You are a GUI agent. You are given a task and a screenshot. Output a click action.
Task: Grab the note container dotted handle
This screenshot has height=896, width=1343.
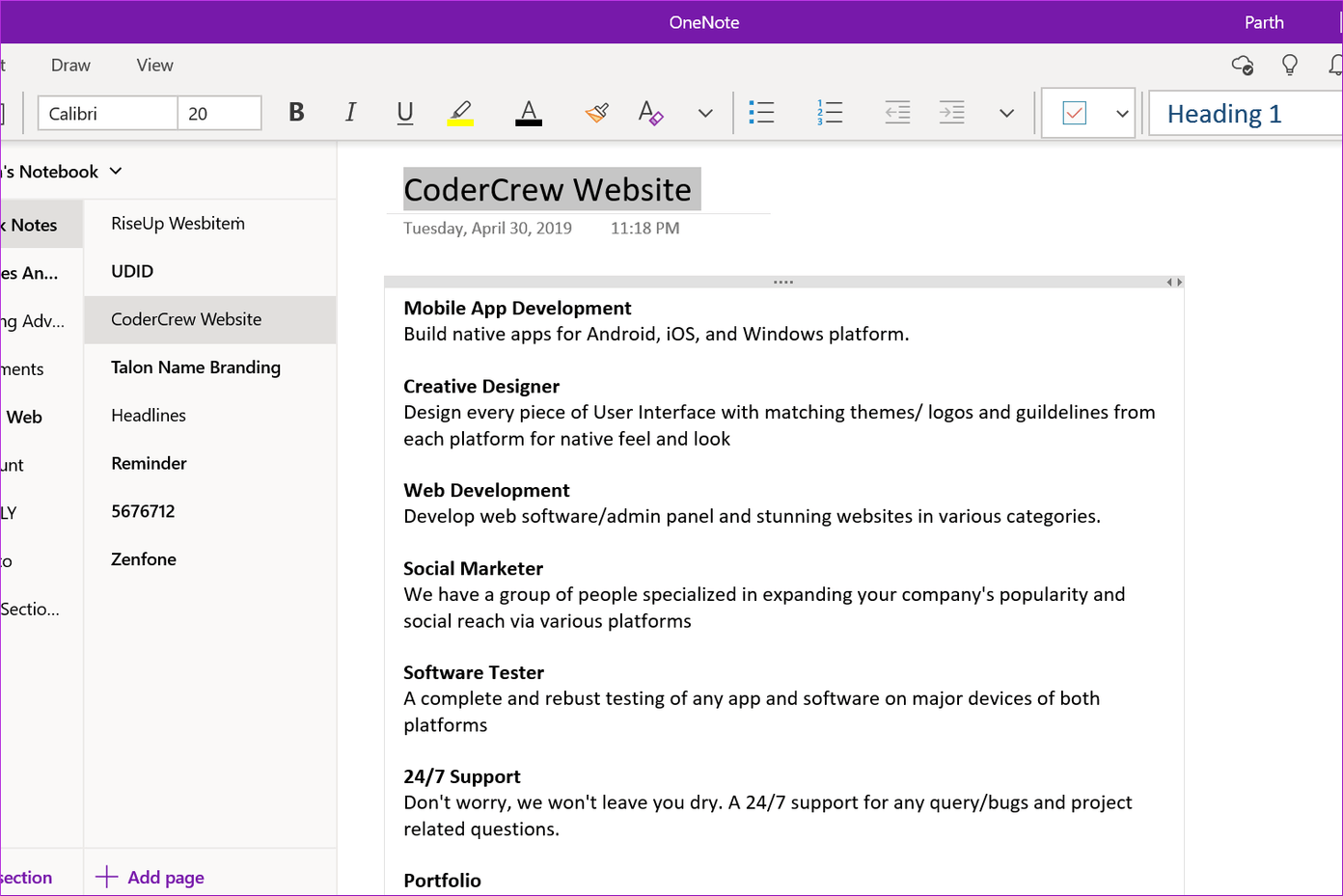[783, 283]
